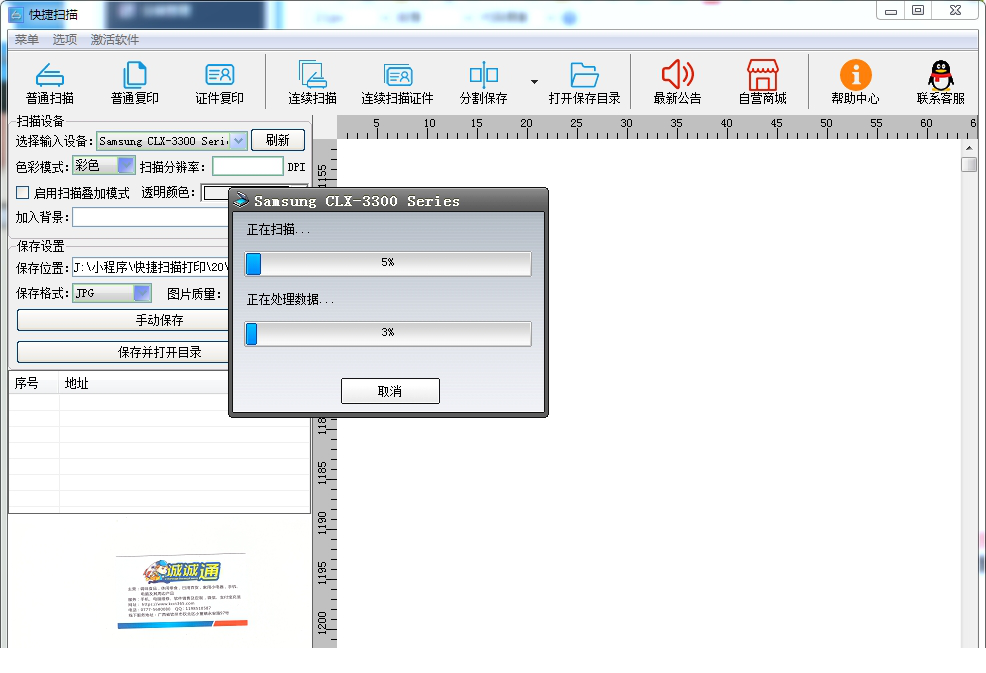
Task: Click the 扫描分辨率 DPI input field
Action: click(x=247, y=167)
